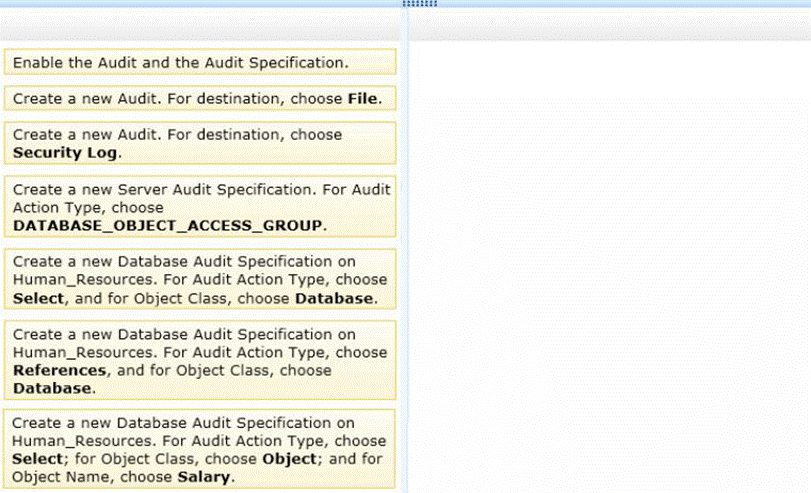The image size is (811, 493).
Task: Select the Server Audit Specification step
Action: point(200,207)
